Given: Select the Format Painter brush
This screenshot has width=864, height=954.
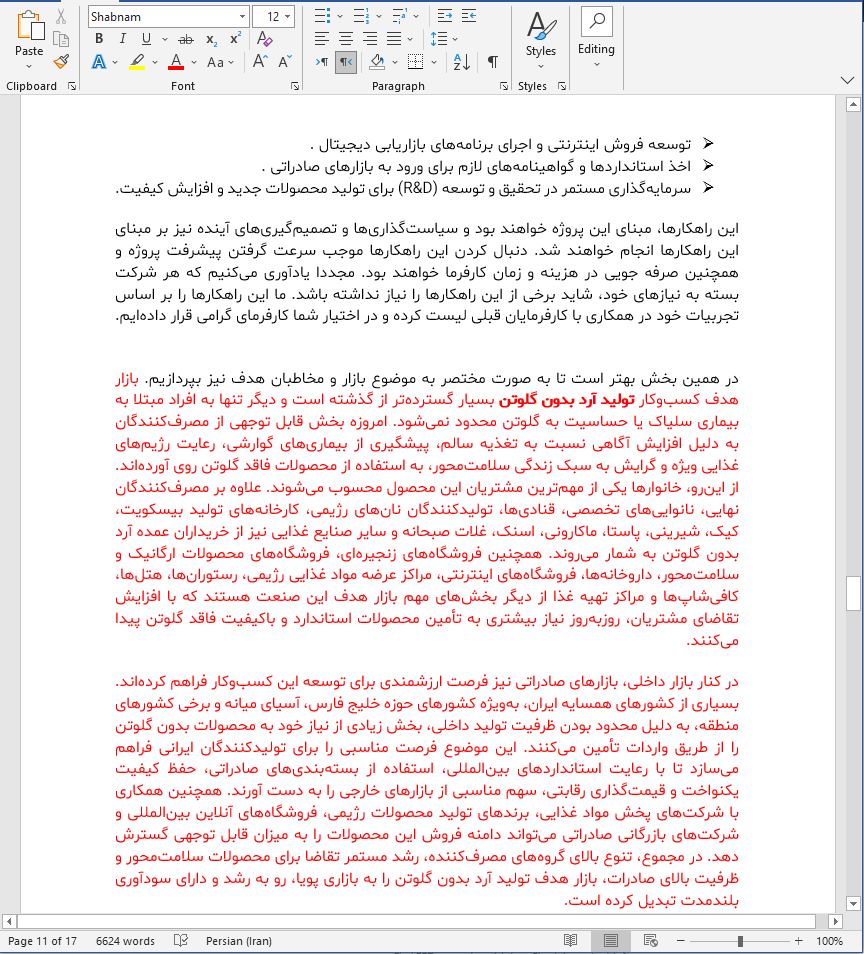Looking at the screenshot, I should point(61,61).
